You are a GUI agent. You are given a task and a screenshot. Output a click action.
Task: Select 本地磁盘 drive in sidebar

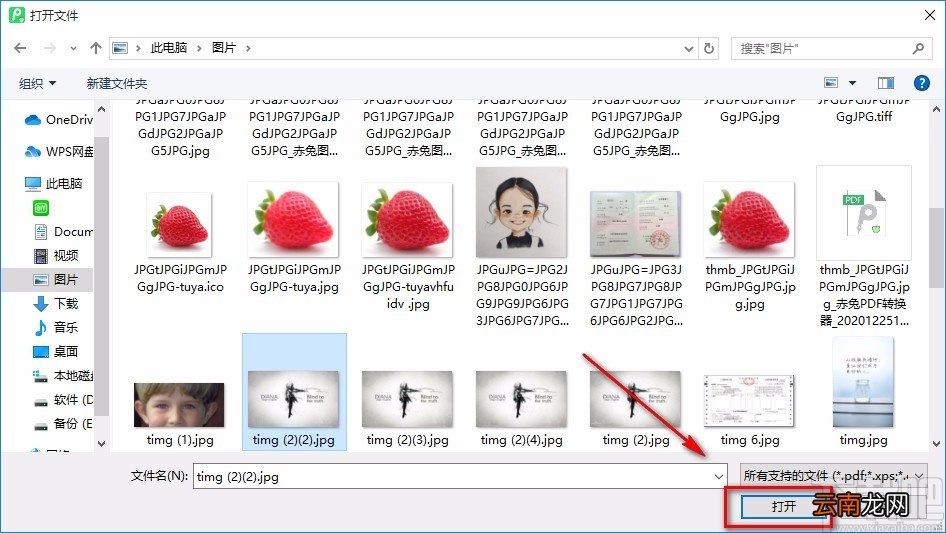coord(63,375)
